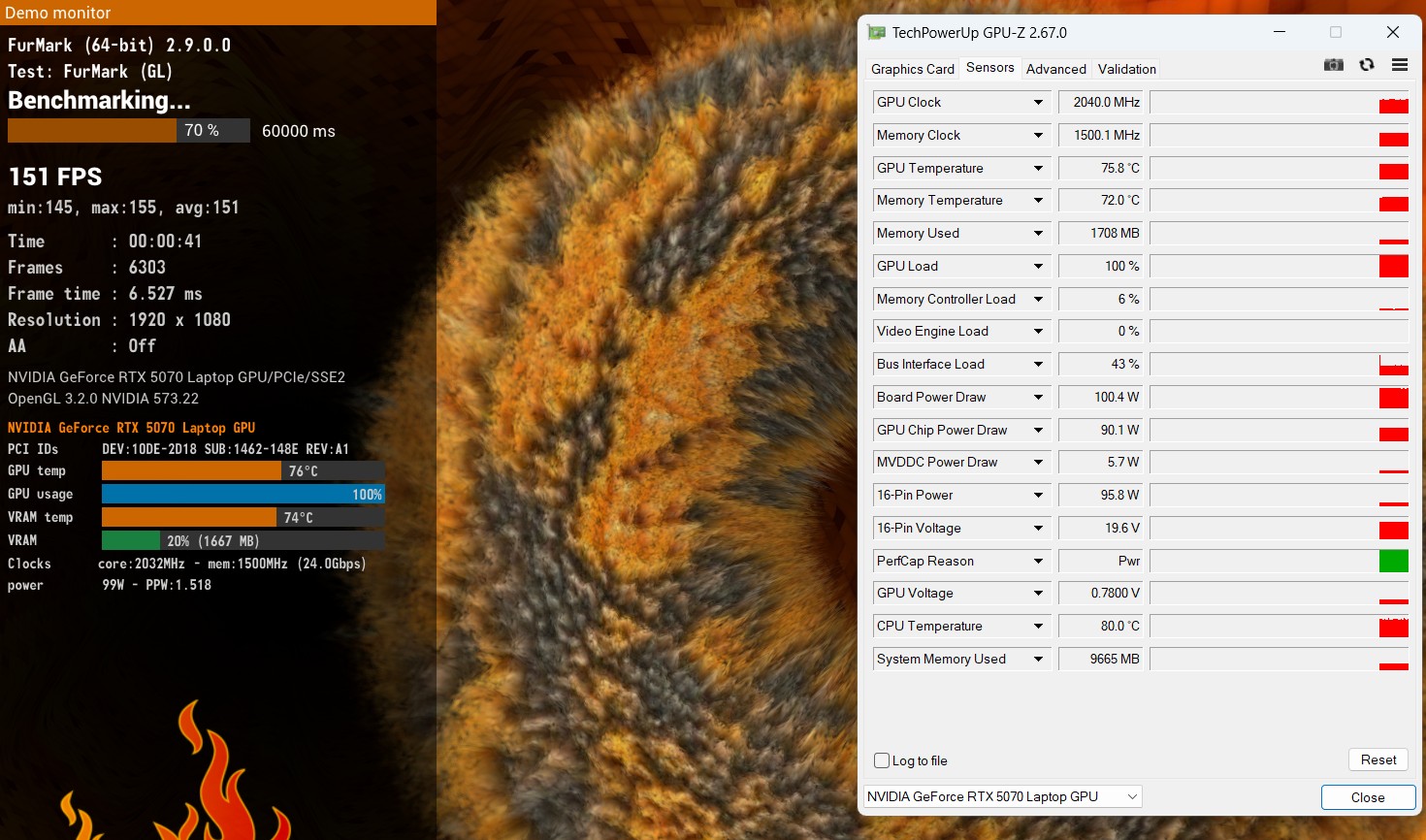Open the GPU-Z hamburger menu

1399,65
